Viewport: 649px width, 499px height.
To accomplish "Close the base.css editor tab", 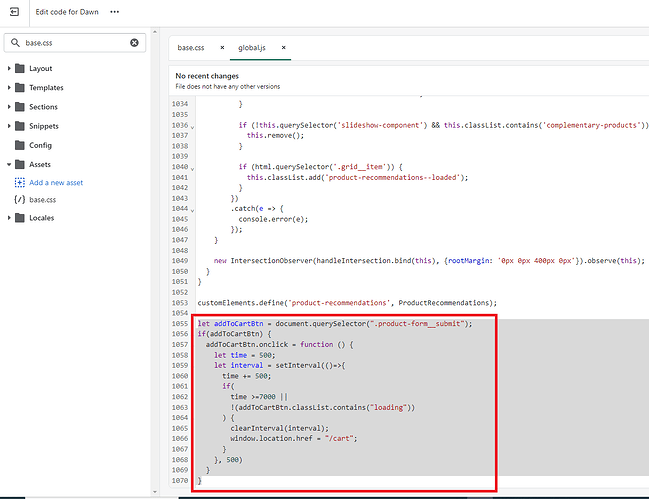I will point(221,47).
